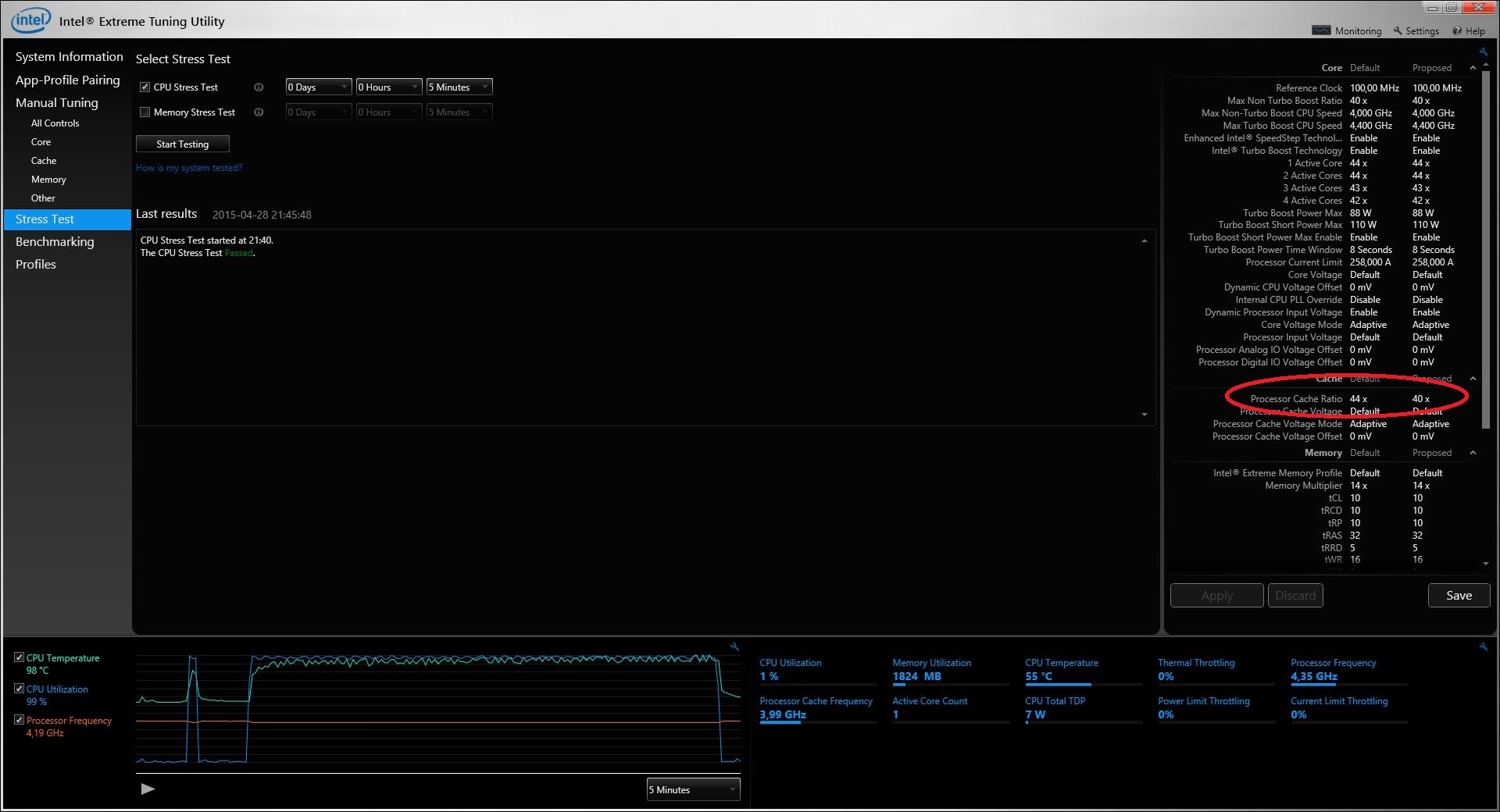Click the results box scroll-up arrow
Image resolution: width=1500 pixels, height=812 pixels.
tap(1145, 240)
